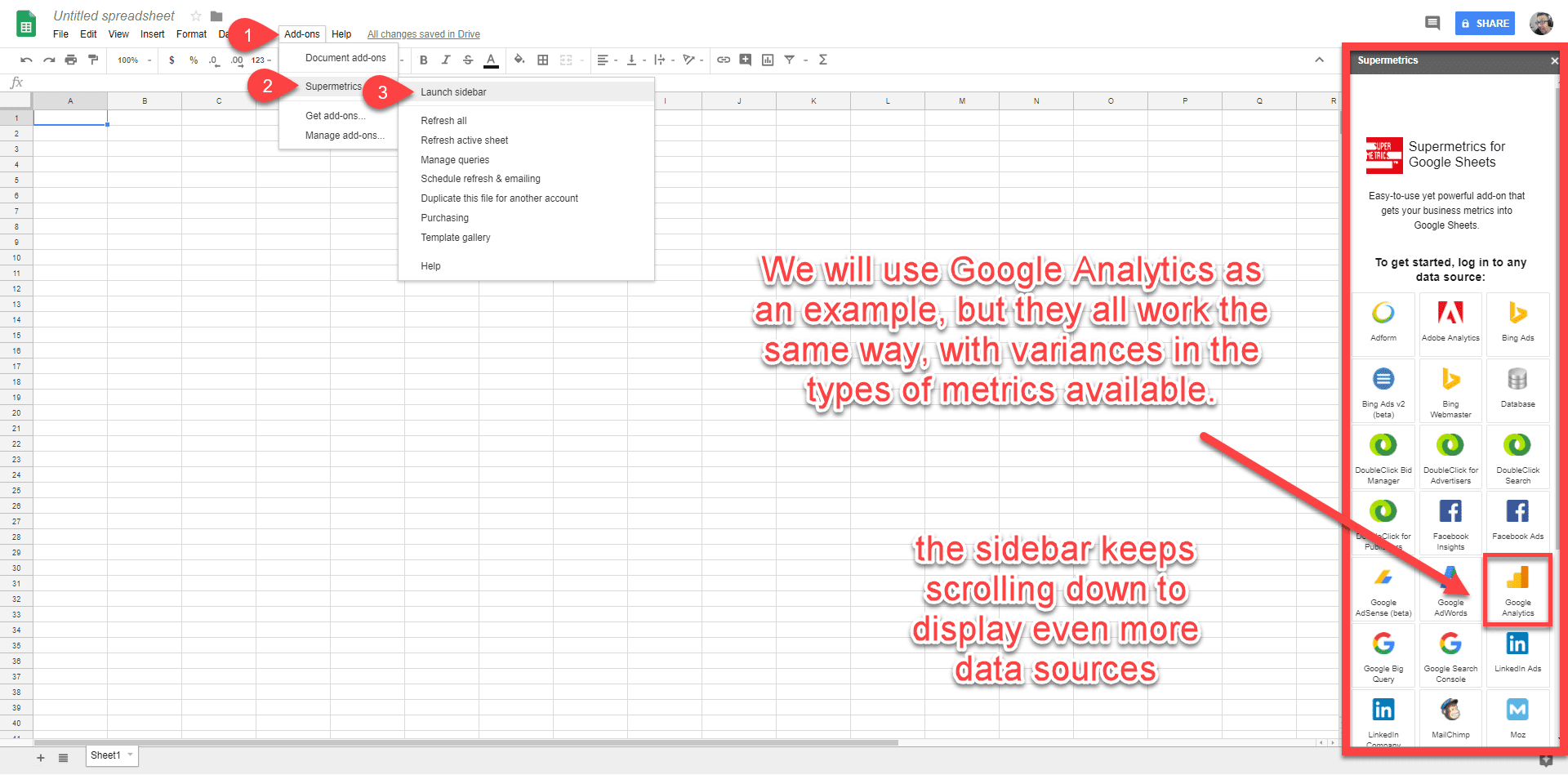
Task: Increase decimal places button
Action: (x=237, y=60)
